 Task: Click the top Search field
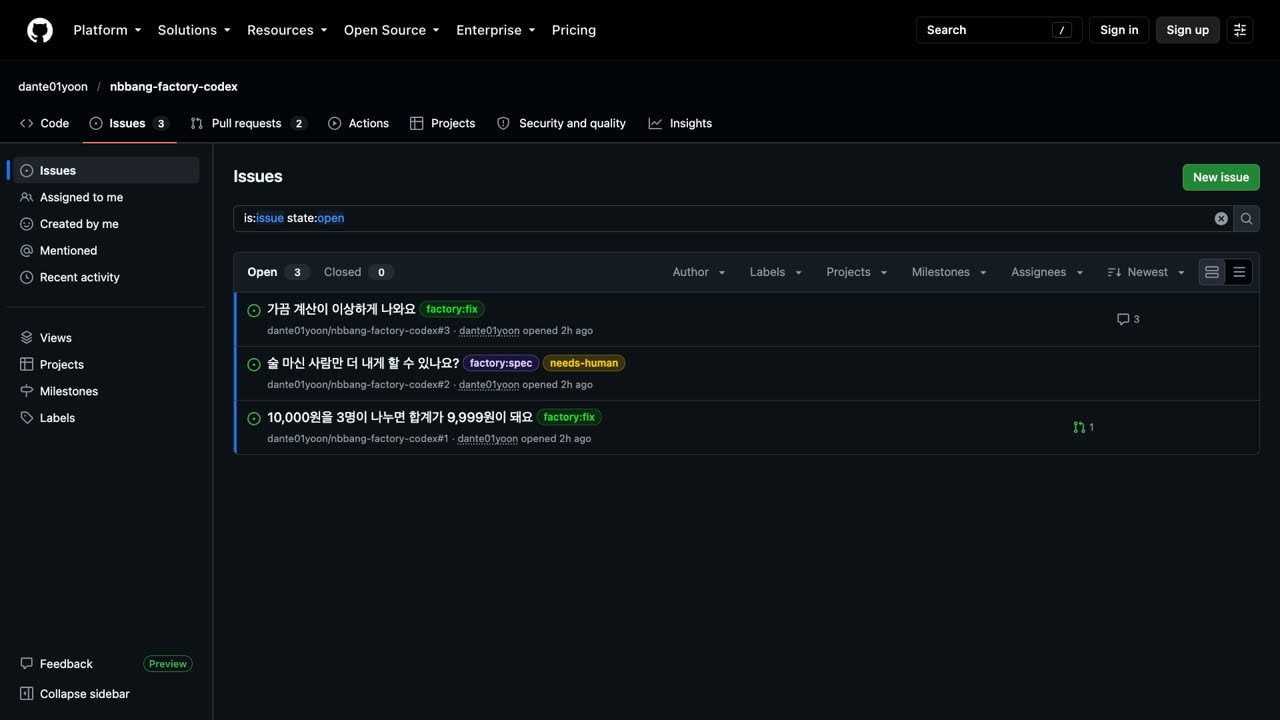click(999, 30)
